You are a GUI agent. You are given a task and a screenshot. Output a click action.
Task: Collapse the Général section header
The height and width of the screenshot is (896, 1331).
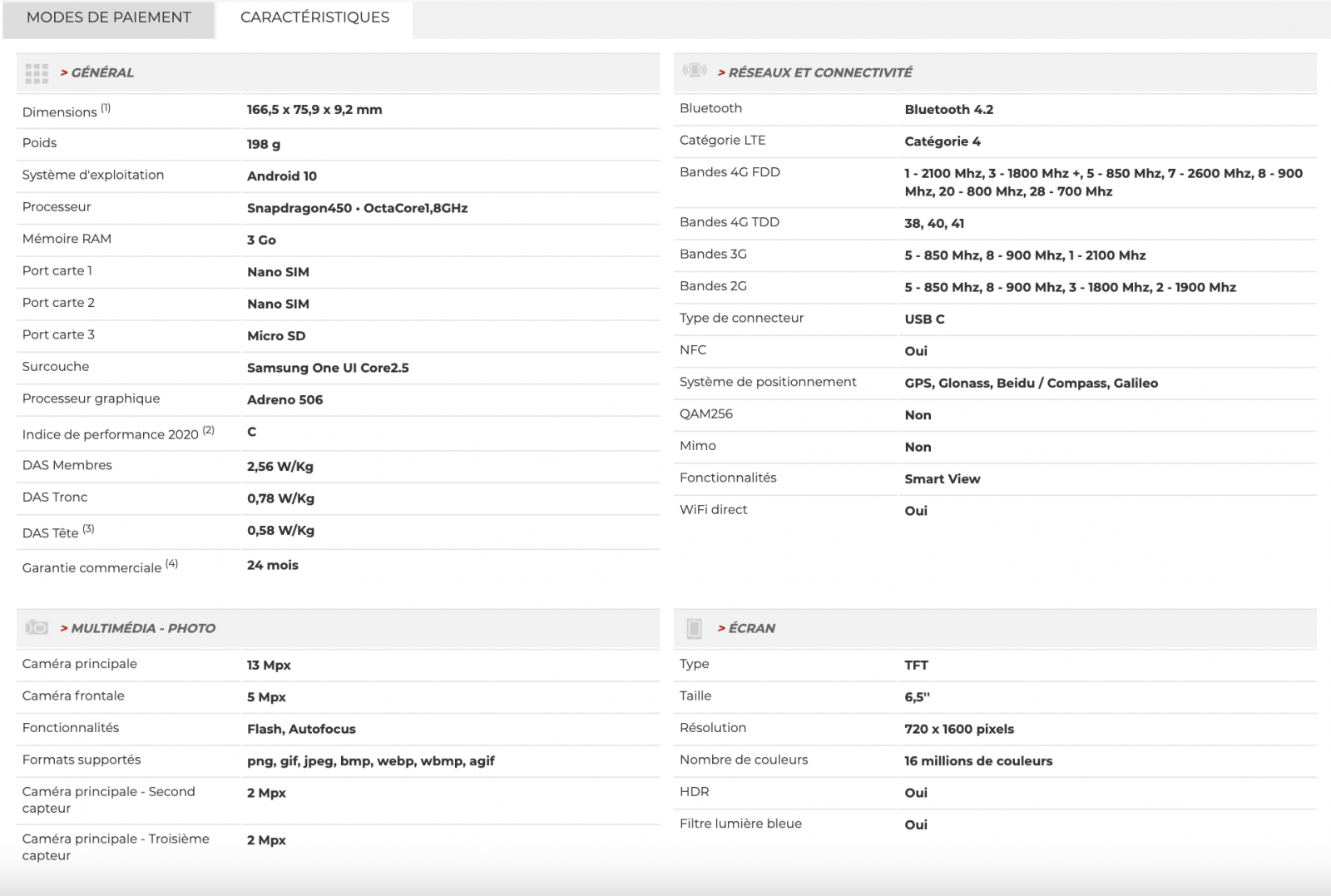(x=102, y=73)
